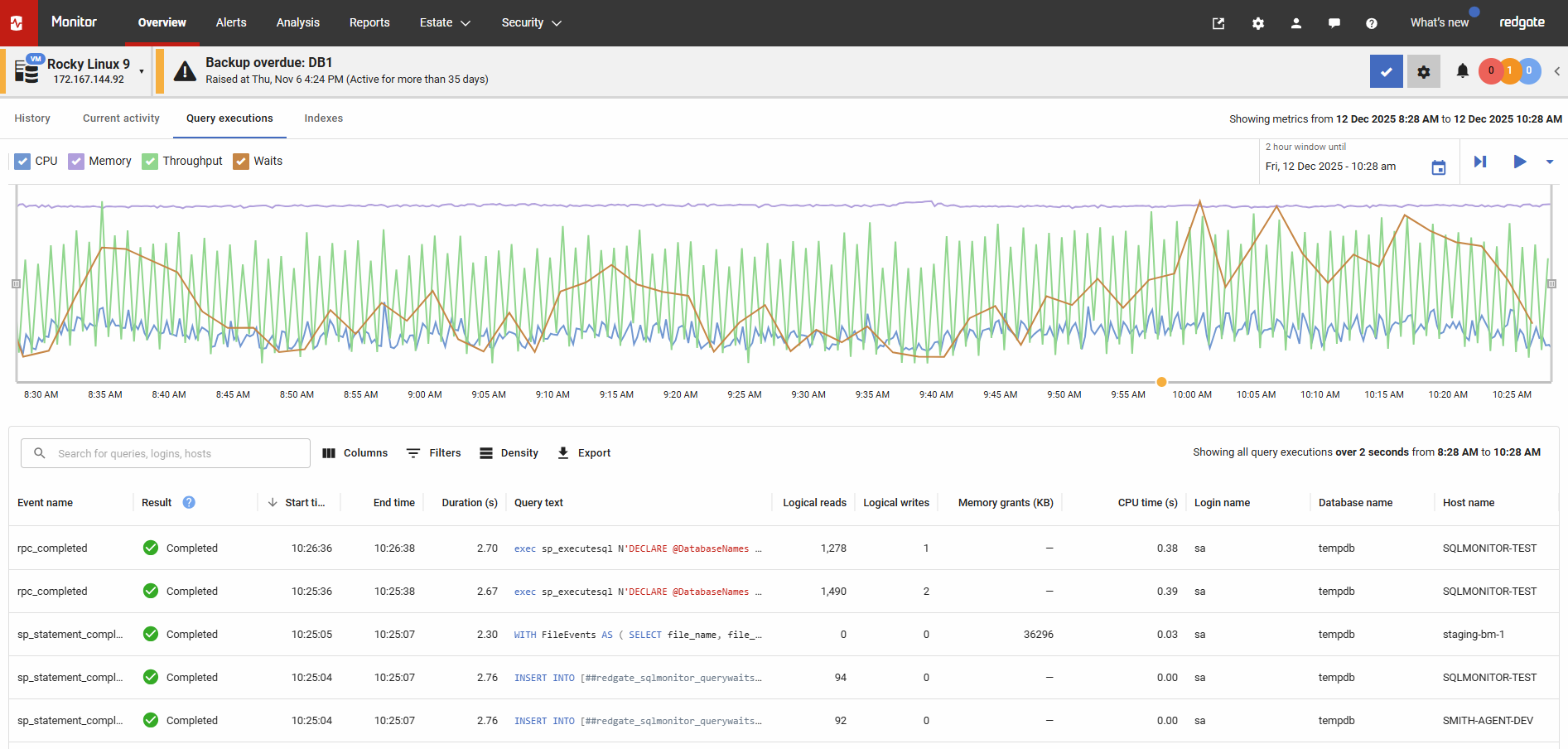This screenshot has width=1568, height=749.
Task: Click the alert notifications bell icon
Action: point(1462,71)
